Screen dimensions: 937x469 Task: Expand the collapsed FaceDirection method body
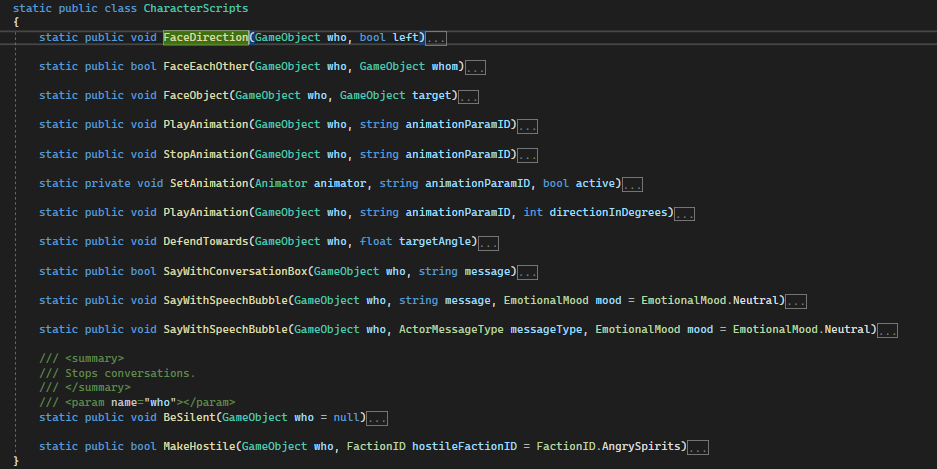[x=436, y=38]
